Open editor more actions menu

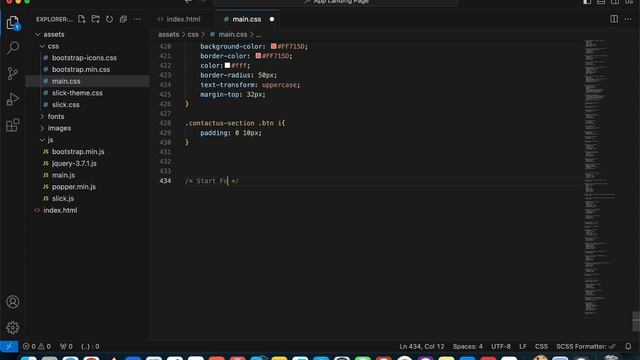(x=628, y=19)
